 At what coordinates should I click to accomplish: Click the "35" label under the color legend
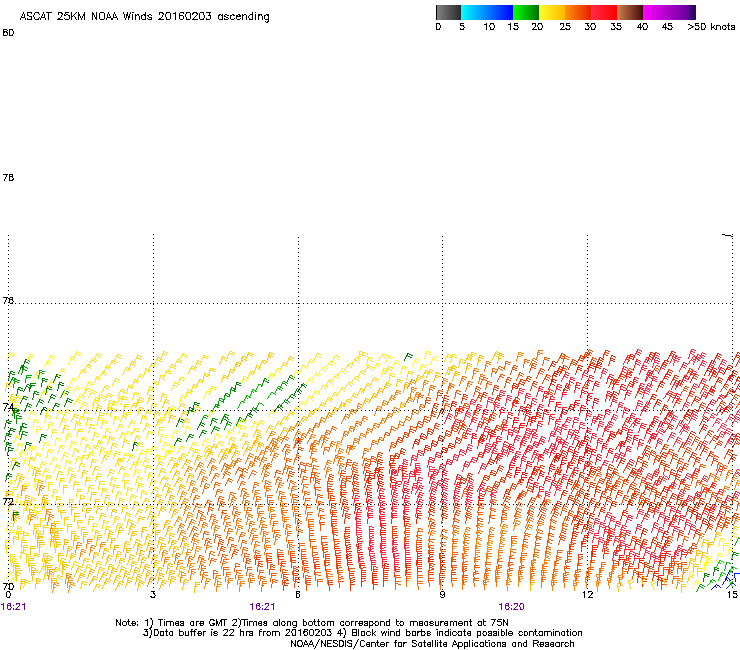pos(616,27)
